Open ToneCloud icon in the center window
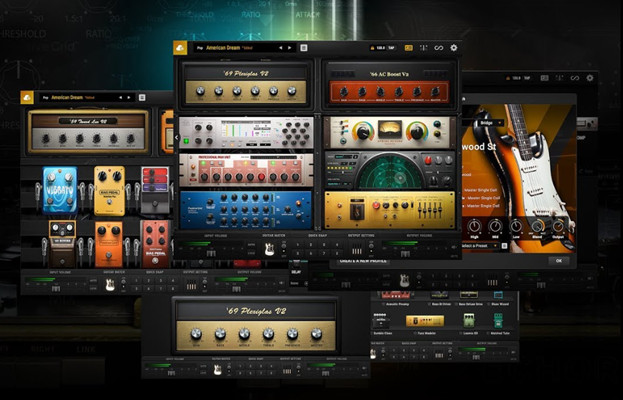Viewport: 623px width, 400px height. point(180,48)
